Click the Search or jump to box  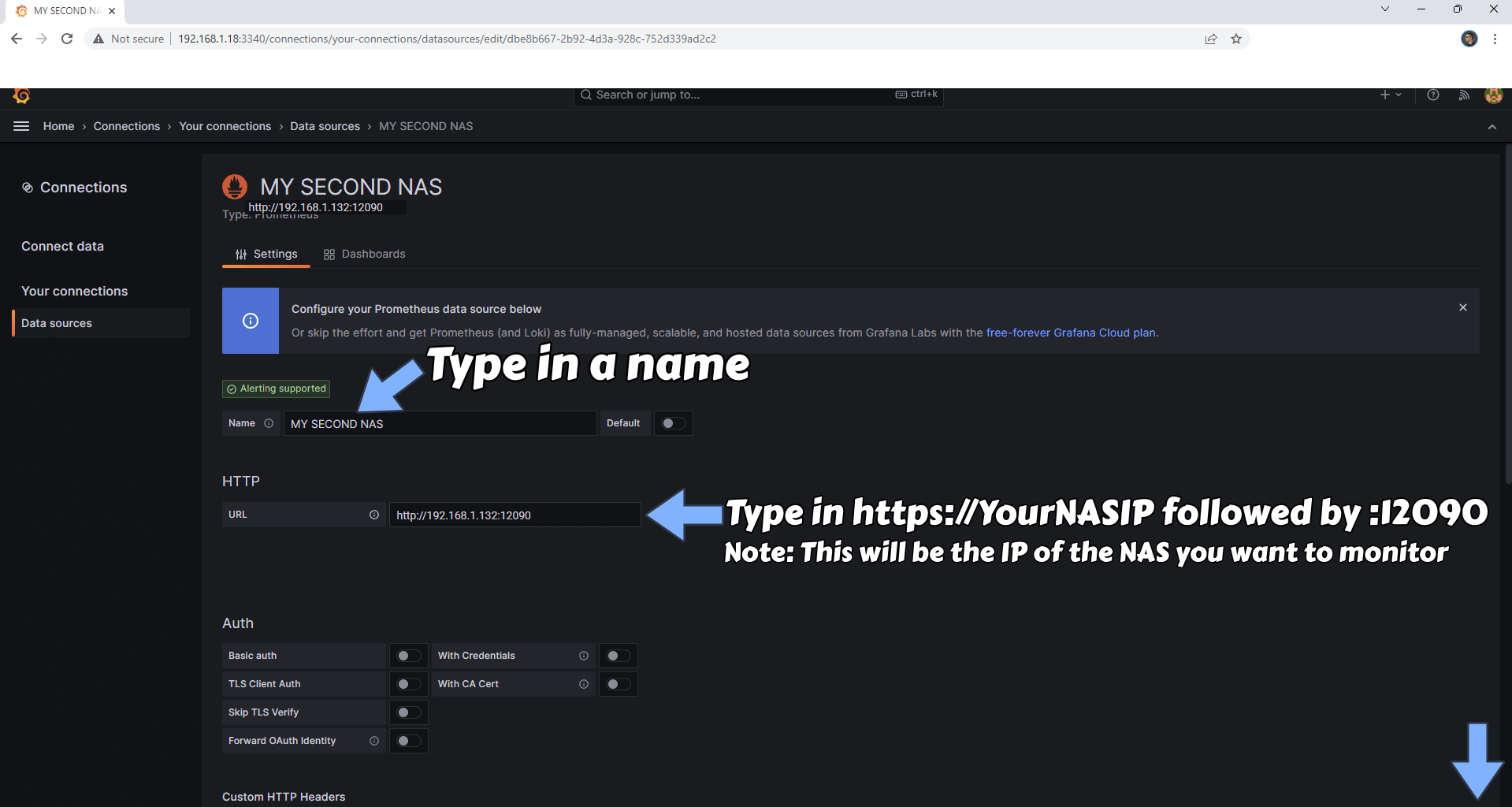tap(758, 96)
